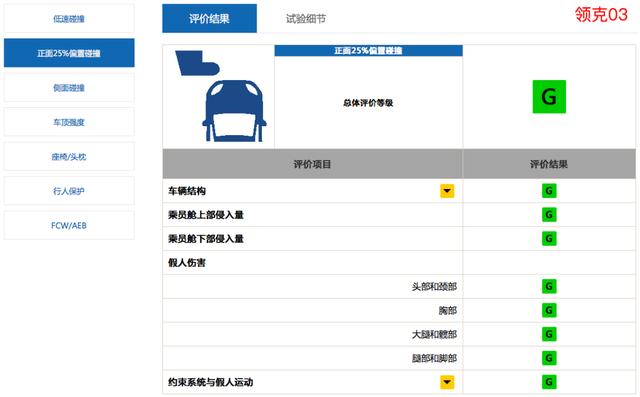Click the 乘员舱下部侵入量 row label

tap(206, 239)
